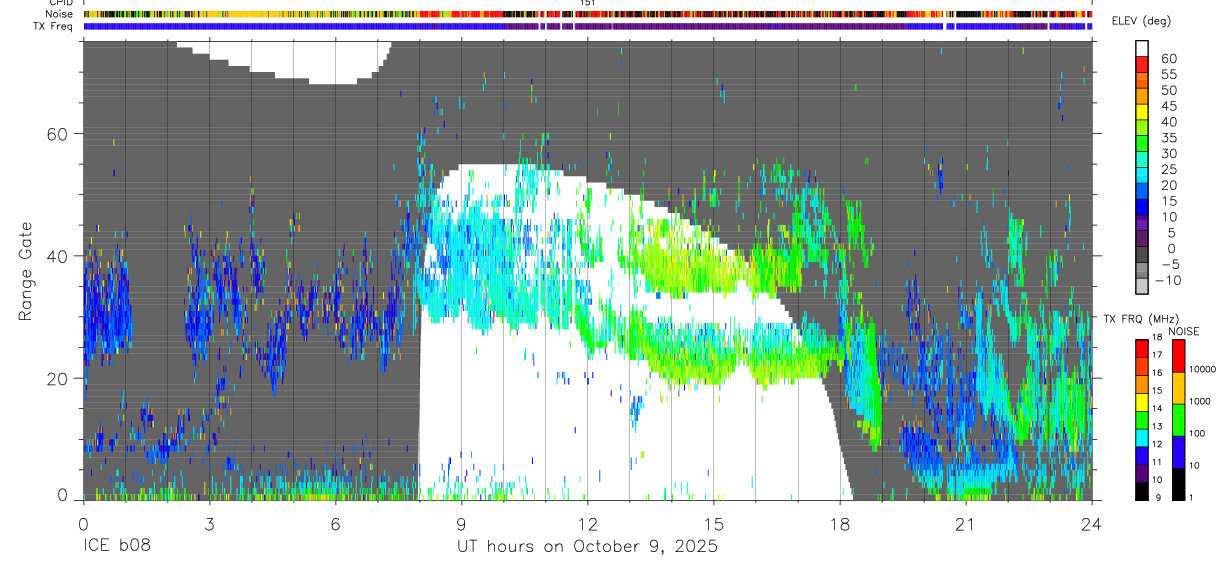Select the 'Range Gate' y-axis label
This screenshot has width=1228, height=567.
click(26, 271)
